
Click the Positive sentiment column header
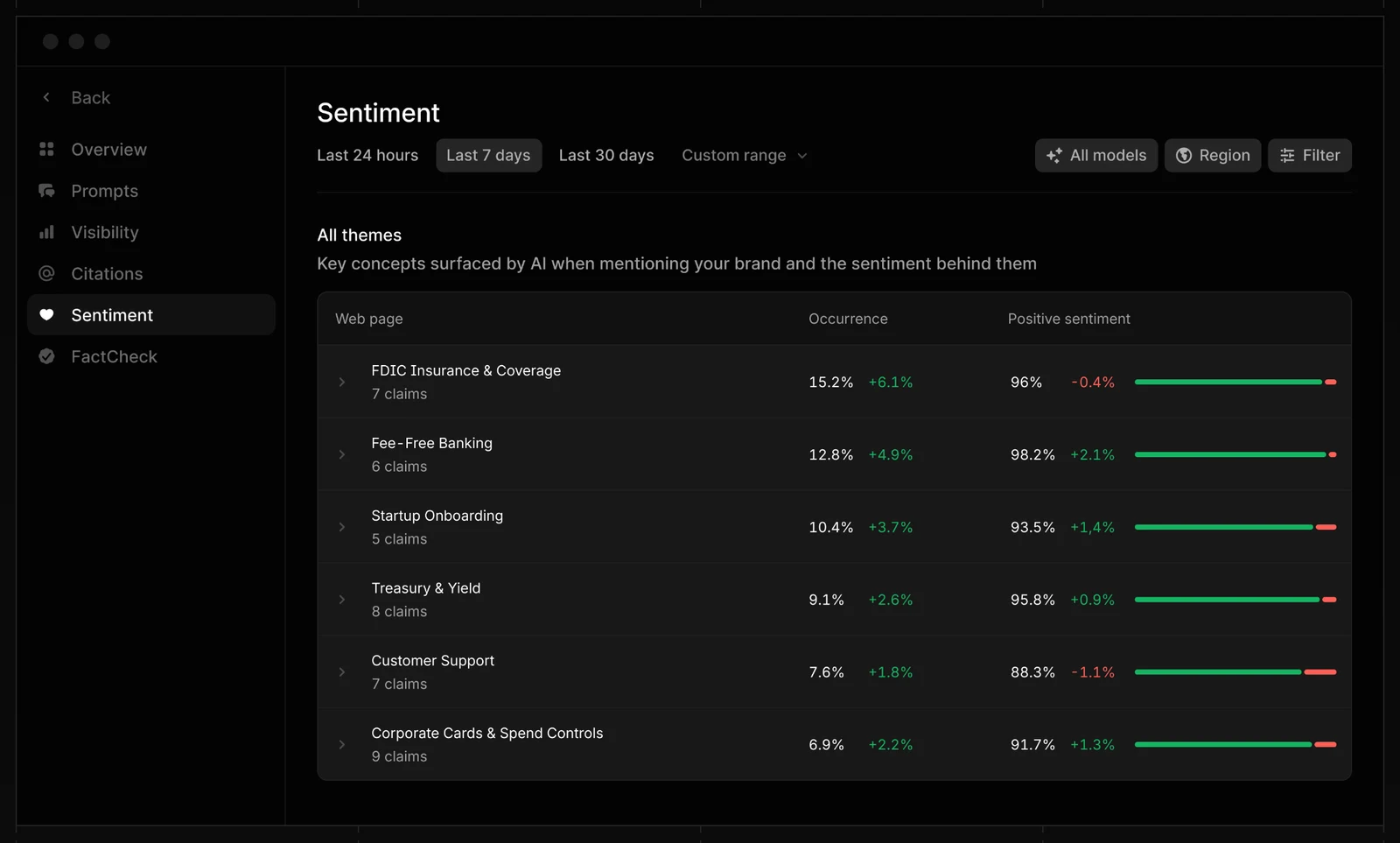(1068, 319)
